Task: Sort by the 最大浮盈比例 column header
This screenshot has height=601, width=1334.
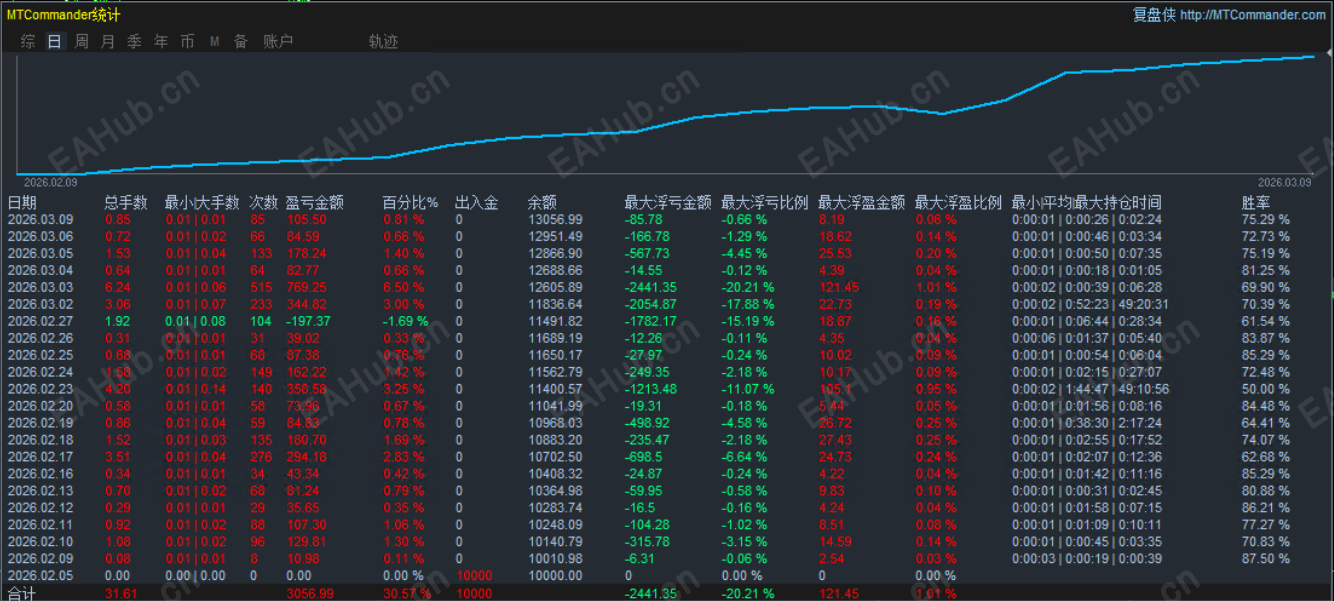Action: pos(958,202)
